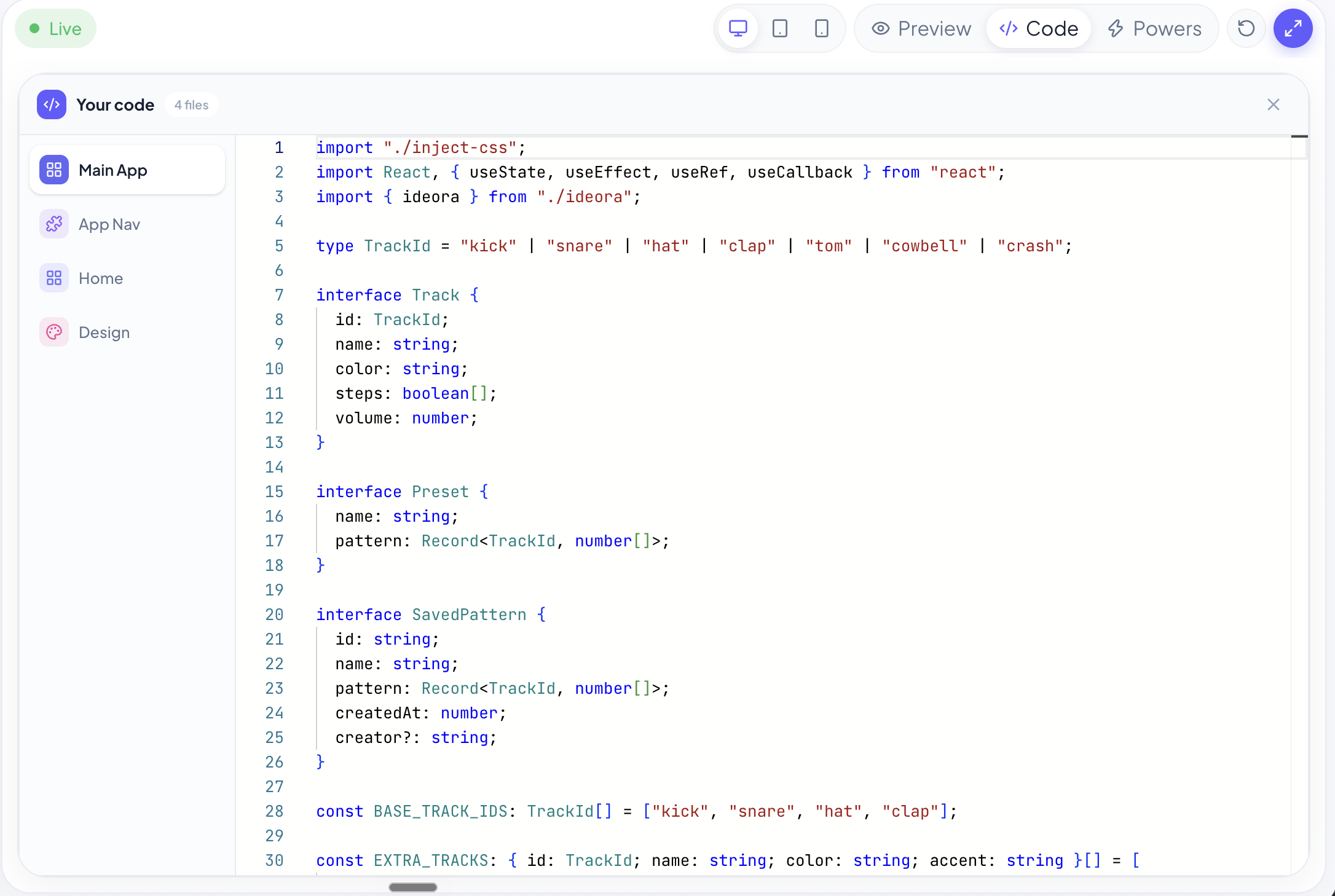Select the Design file

[x=127, y=332]
